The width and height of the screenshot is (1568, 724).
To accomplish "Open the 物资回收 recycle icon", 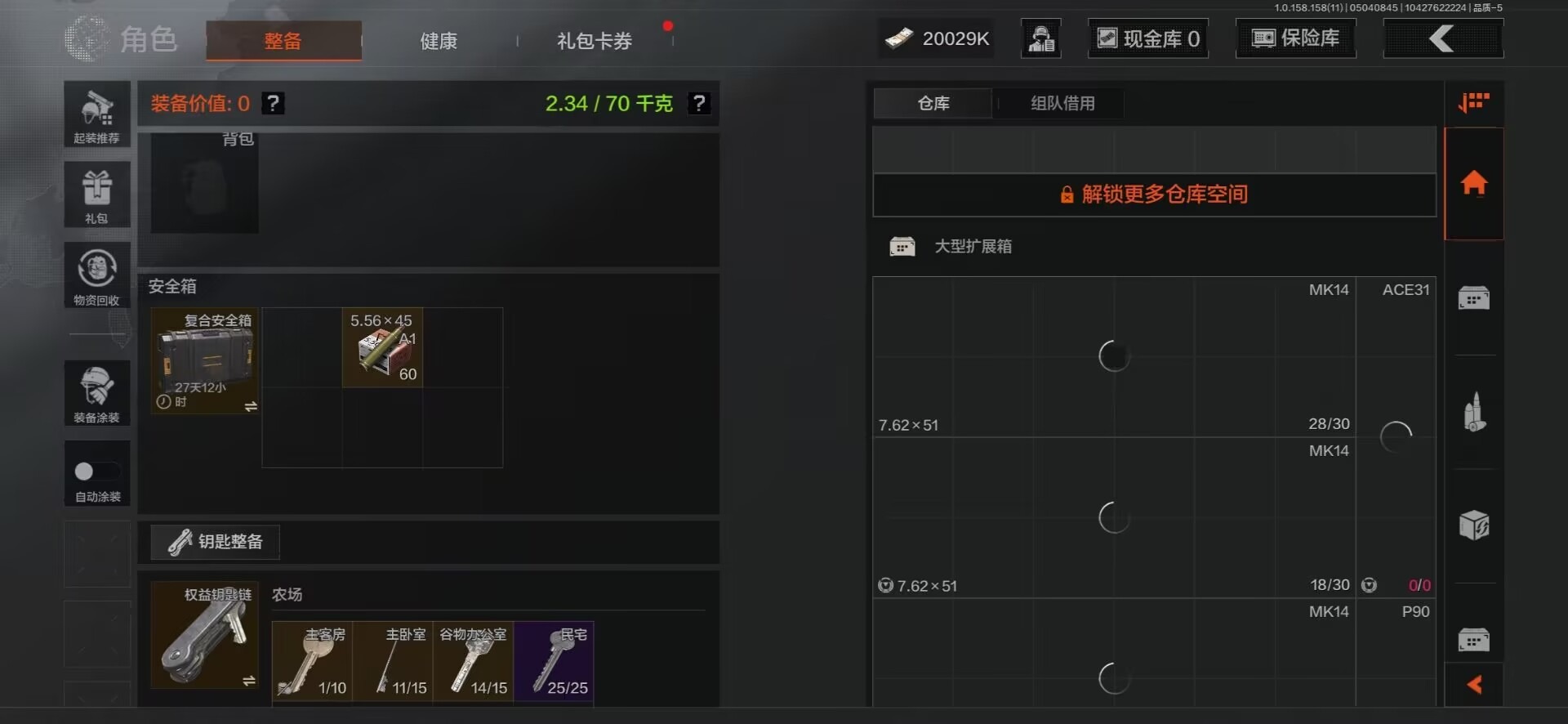I will pos(97,275).
